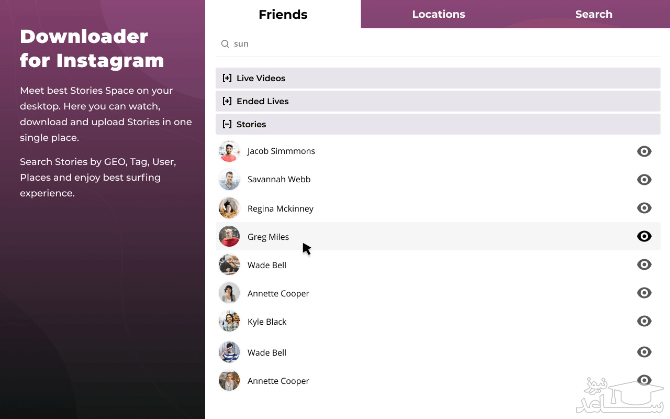Click the Greg Miles name
Screen dimensions: 670x419
click(268, 237)
